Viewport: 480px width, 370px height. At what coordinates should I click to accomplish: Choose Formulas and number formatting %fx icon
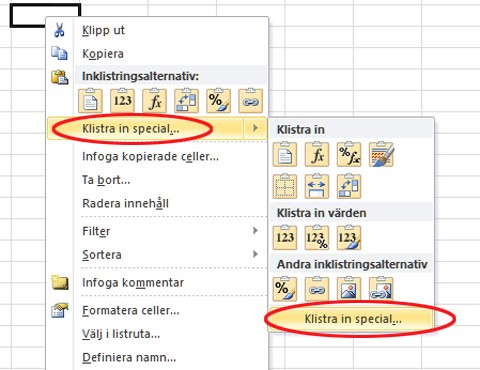pyautogui.click(x=349, y=154)
